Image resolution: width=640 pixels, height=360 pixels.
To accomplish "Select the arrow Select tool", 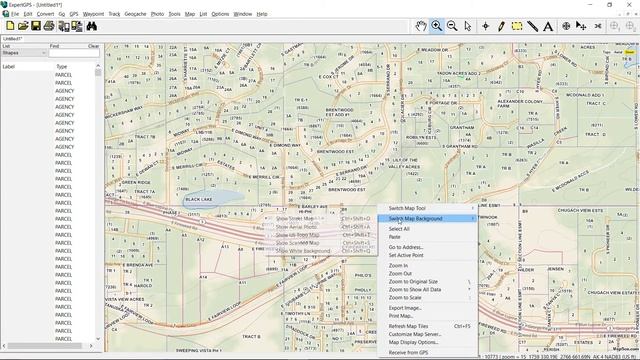I will coord(468,26).
